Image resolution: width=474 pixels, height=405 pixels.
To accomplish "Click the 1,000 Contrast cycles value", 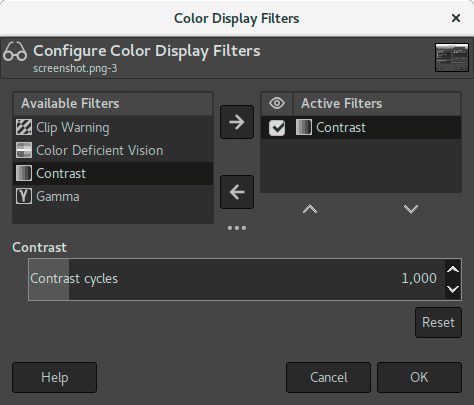I will coord(419,278).
